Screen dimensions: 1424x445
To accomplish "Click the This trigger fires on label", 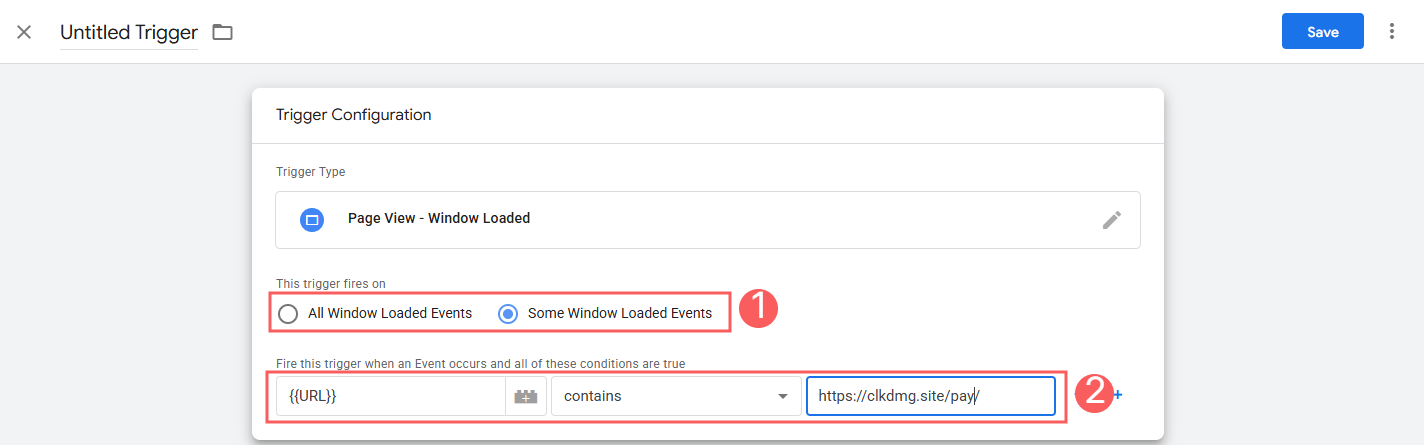I will pos(331,284).
